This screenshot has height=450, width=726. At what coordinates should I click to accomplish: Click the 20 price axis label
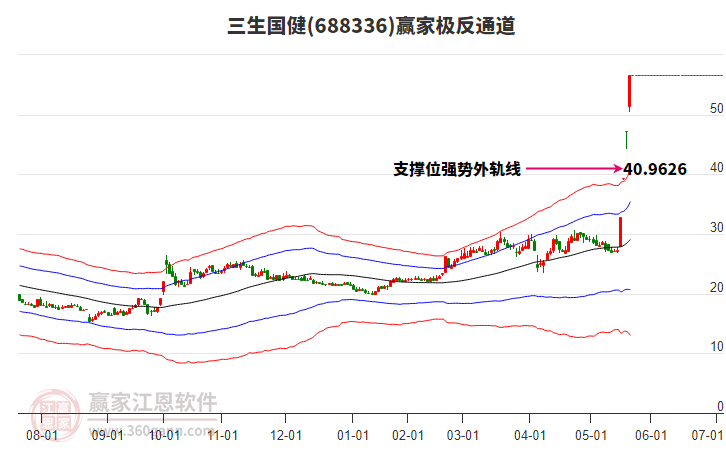pyautogui.click(x=716, y=287)
